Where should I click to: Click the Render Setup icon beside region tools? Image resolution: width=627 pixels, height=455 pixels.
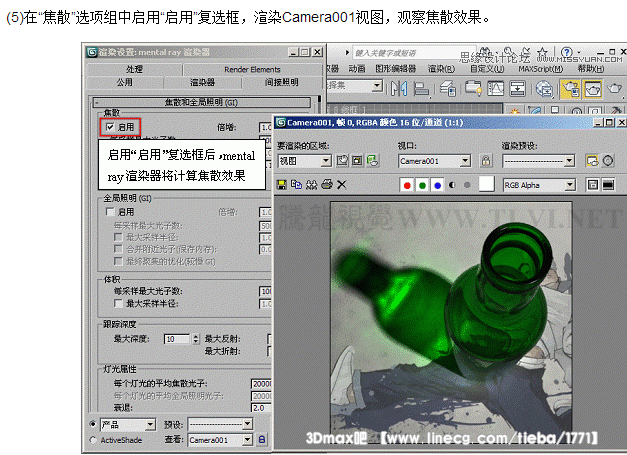point(372,161)
